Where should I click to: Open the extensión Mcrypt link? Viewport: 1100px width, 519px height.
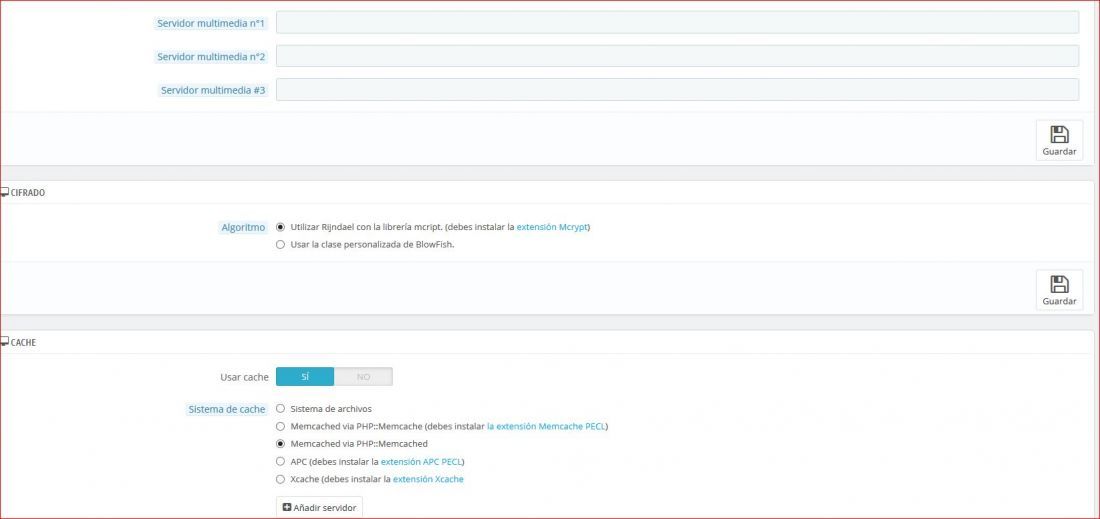pyautogui.click(x=552, y=227)
